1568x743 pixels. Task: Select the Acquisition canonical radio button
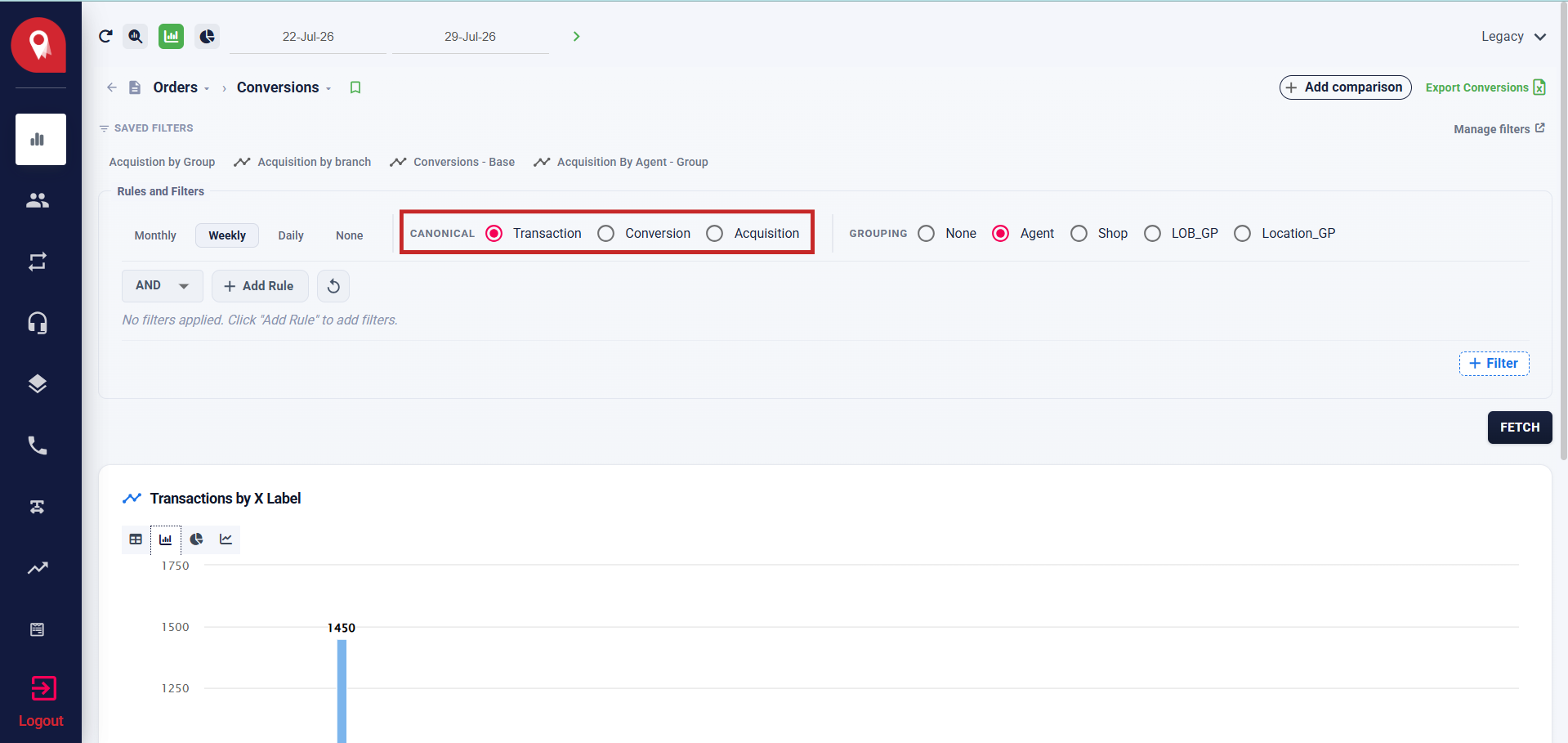[x=714, y=234]
